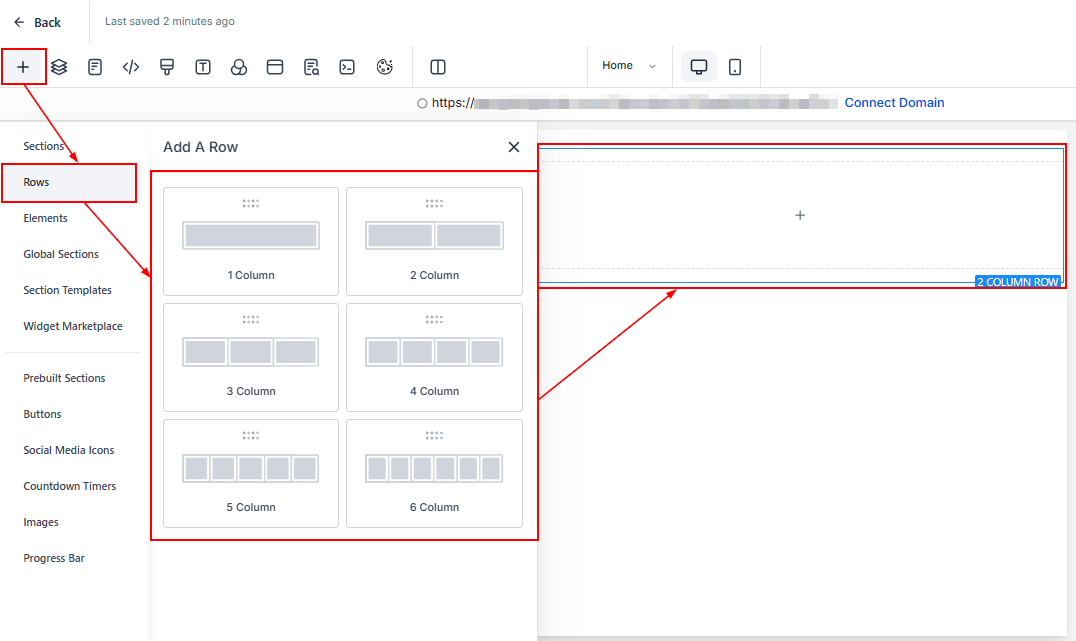Click the plus add element icon

(23, 67)
